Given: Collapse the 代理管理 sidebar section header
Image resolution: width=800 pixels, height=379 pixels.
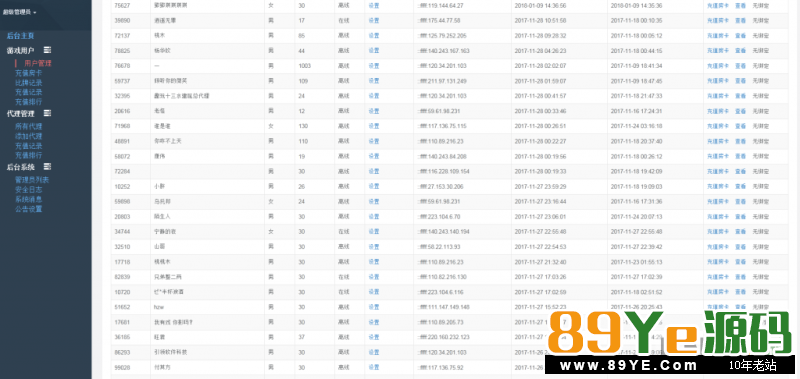Looking at the screenshot, I should click(20, 114).
